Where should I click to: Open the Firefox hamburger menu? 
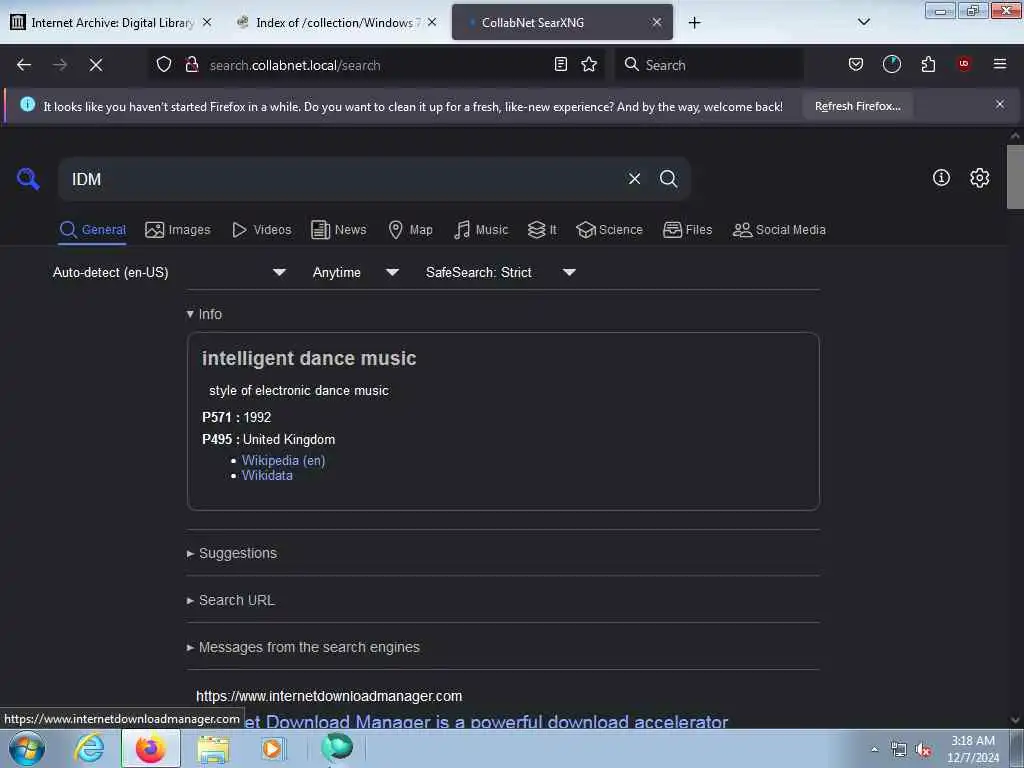pyautogui.click(x=1000, y=64)
